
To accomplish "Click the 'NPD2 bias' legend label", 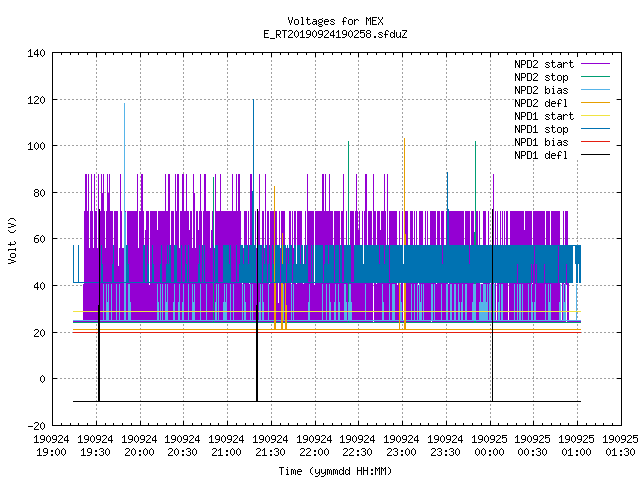I will [541, 90].
